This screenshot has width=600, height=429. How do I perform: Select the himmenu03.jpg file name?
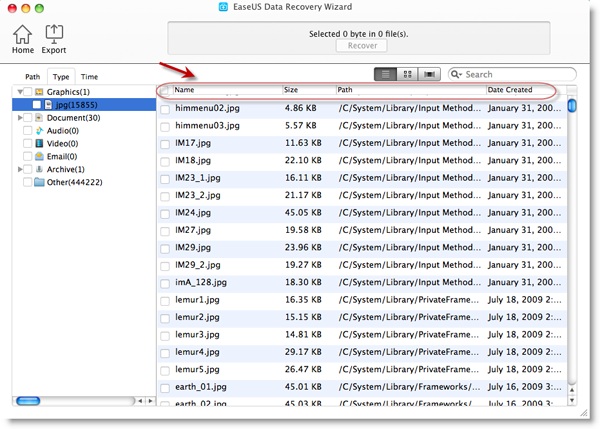click(x=207, y=126)
